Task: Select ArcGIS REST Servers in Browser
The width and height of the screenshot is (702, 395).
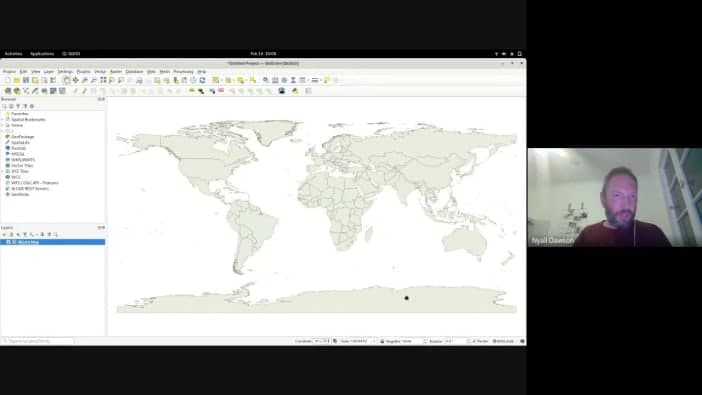Action: [30, 189]
